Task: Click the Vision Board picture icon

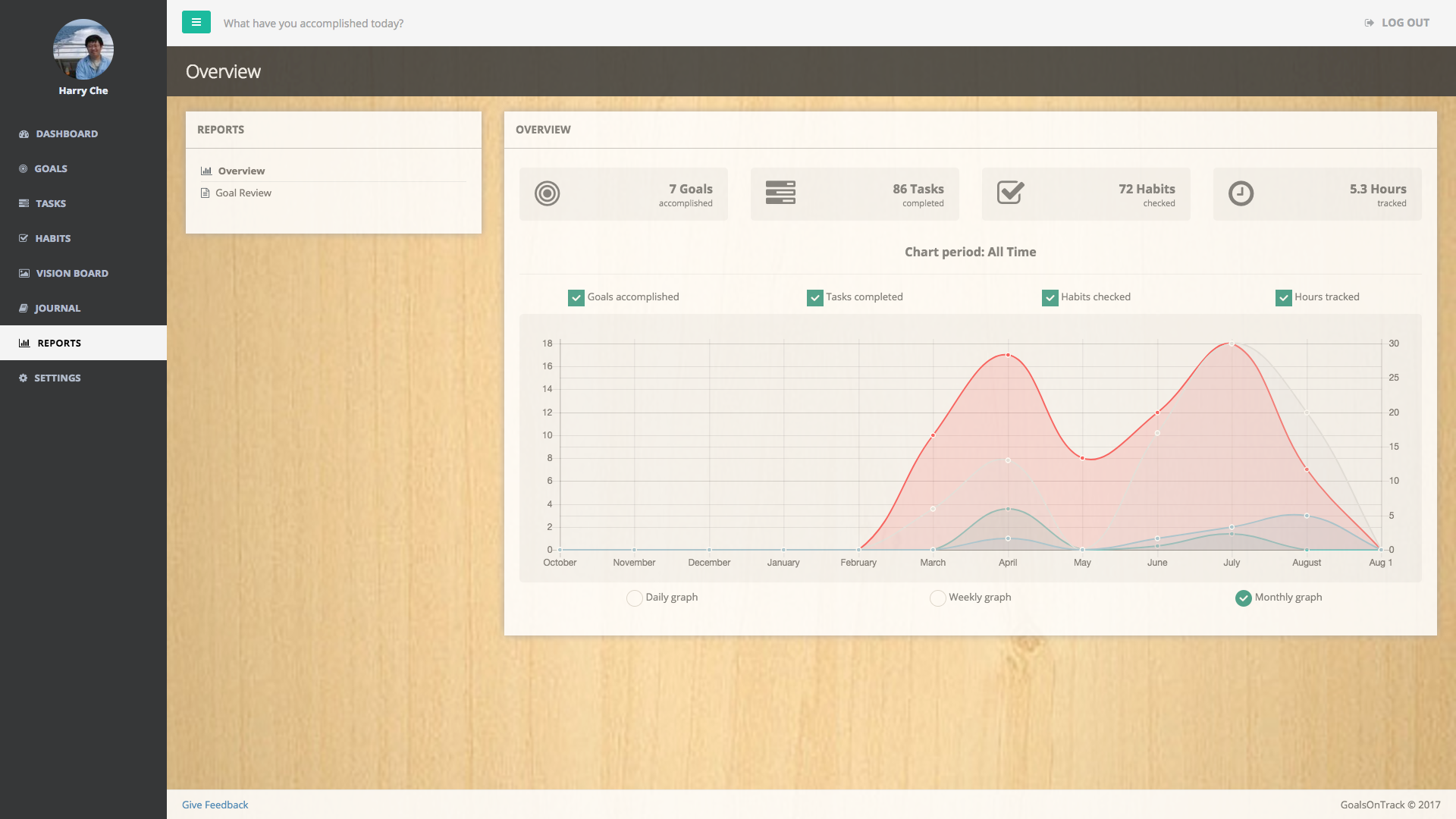Action: coord(24,273)
